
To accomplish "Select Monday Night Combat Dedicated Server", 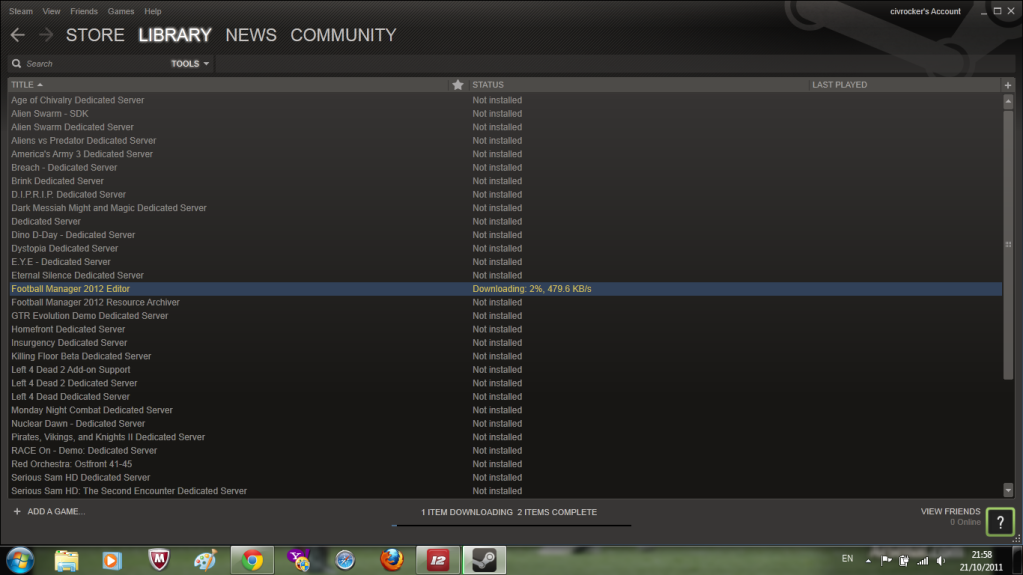I will (x=92, y=410).
